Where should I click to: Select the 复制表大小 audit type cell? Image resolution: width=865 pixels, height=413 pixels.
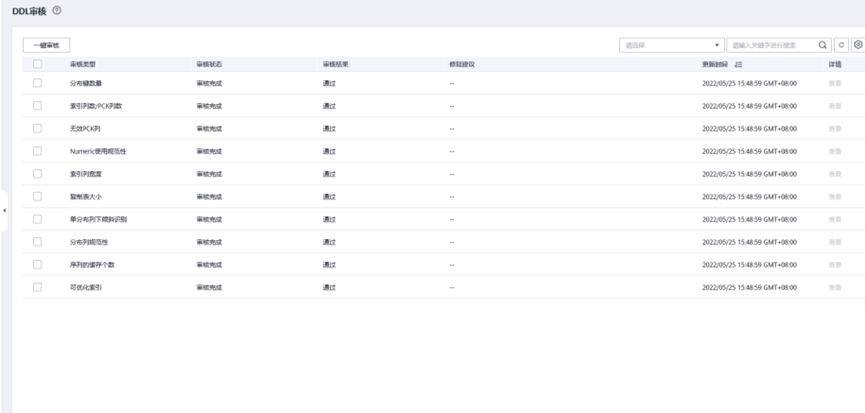(86, 196)
